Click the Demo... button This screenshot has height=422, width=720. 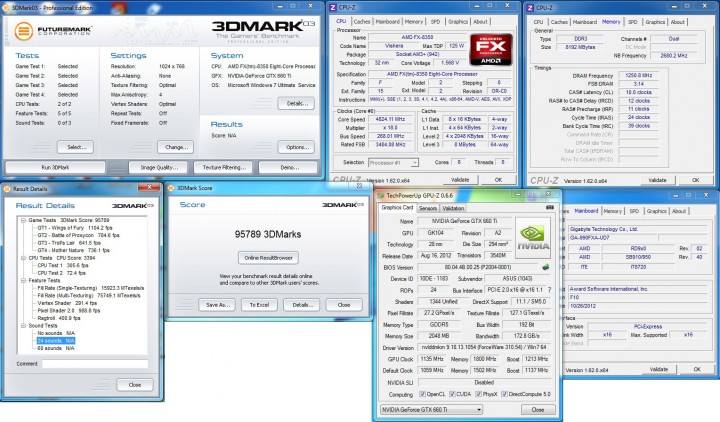click(x=289, y=168)
